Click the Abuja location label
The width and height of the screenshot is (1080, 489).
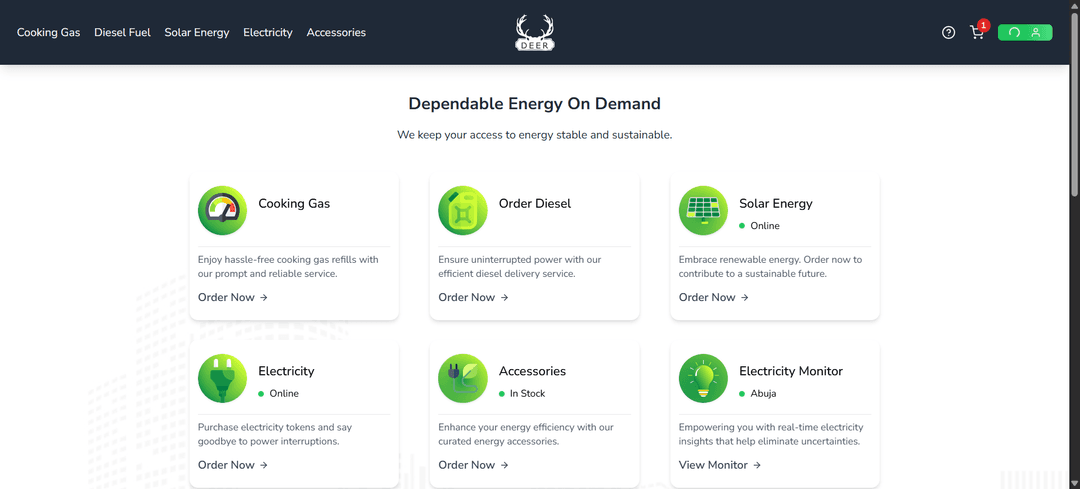click(x=758, y=393)
